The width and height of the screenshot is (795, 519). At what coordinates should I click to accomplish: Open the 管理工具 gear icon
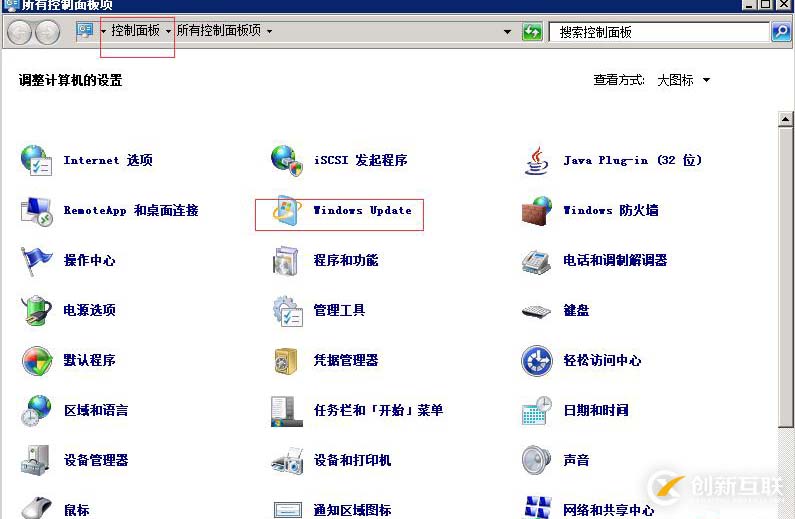tap(287, 311)
